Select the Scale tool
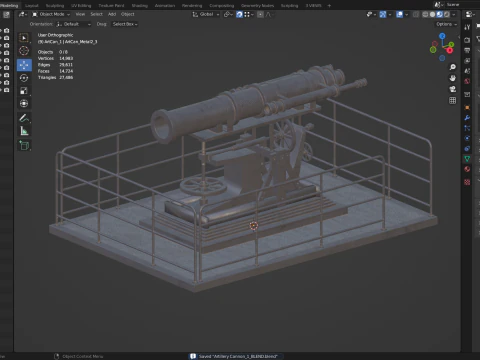 (24, 91)
